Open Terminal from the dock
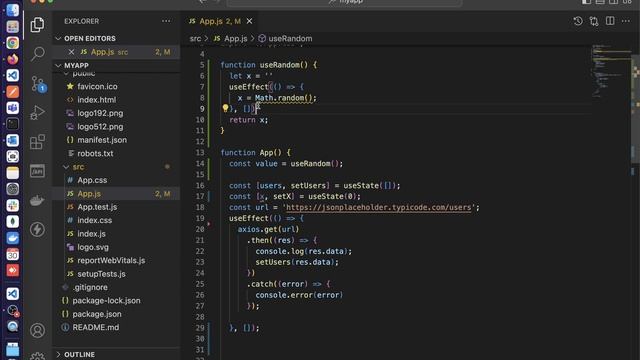640x360 pixels. 12,124
